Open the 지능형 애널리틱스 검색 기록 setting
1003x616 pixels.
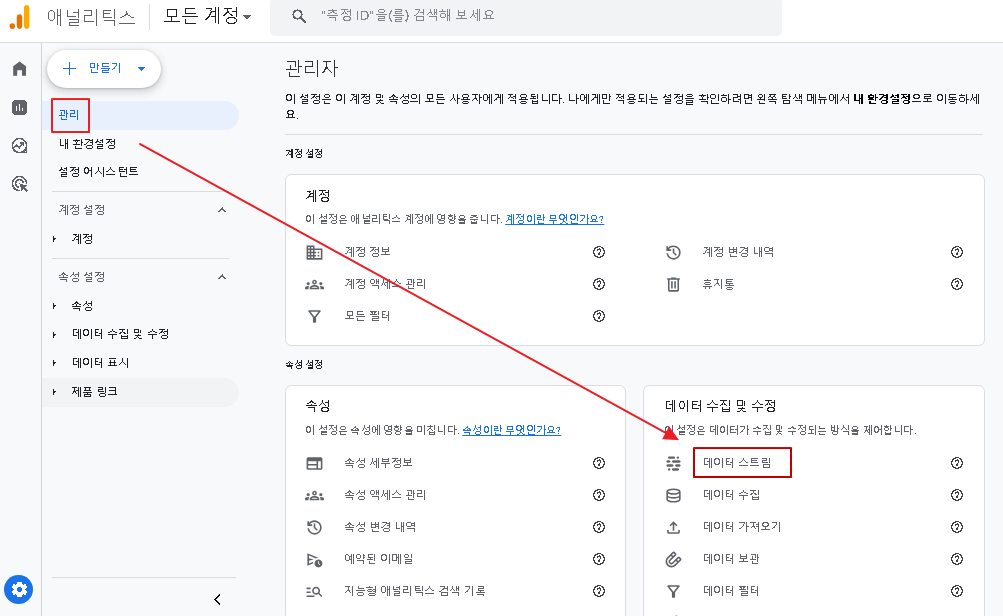pos(415,590)
